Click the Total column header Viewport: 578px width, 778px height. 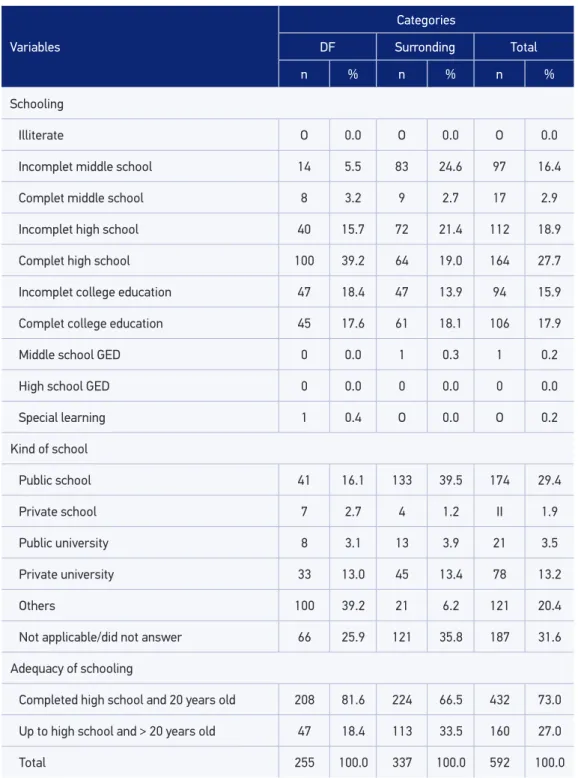click(523, 47)
